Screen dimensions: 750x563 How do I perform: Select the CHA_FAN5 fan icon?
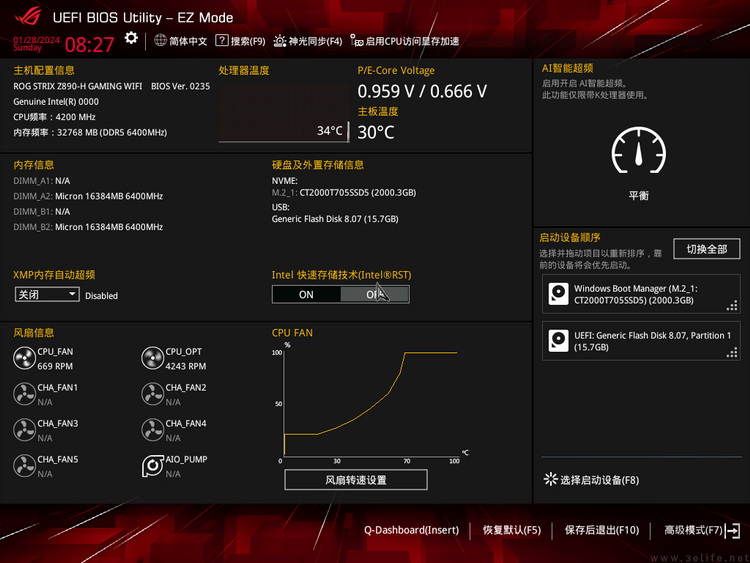pos(24,466)
